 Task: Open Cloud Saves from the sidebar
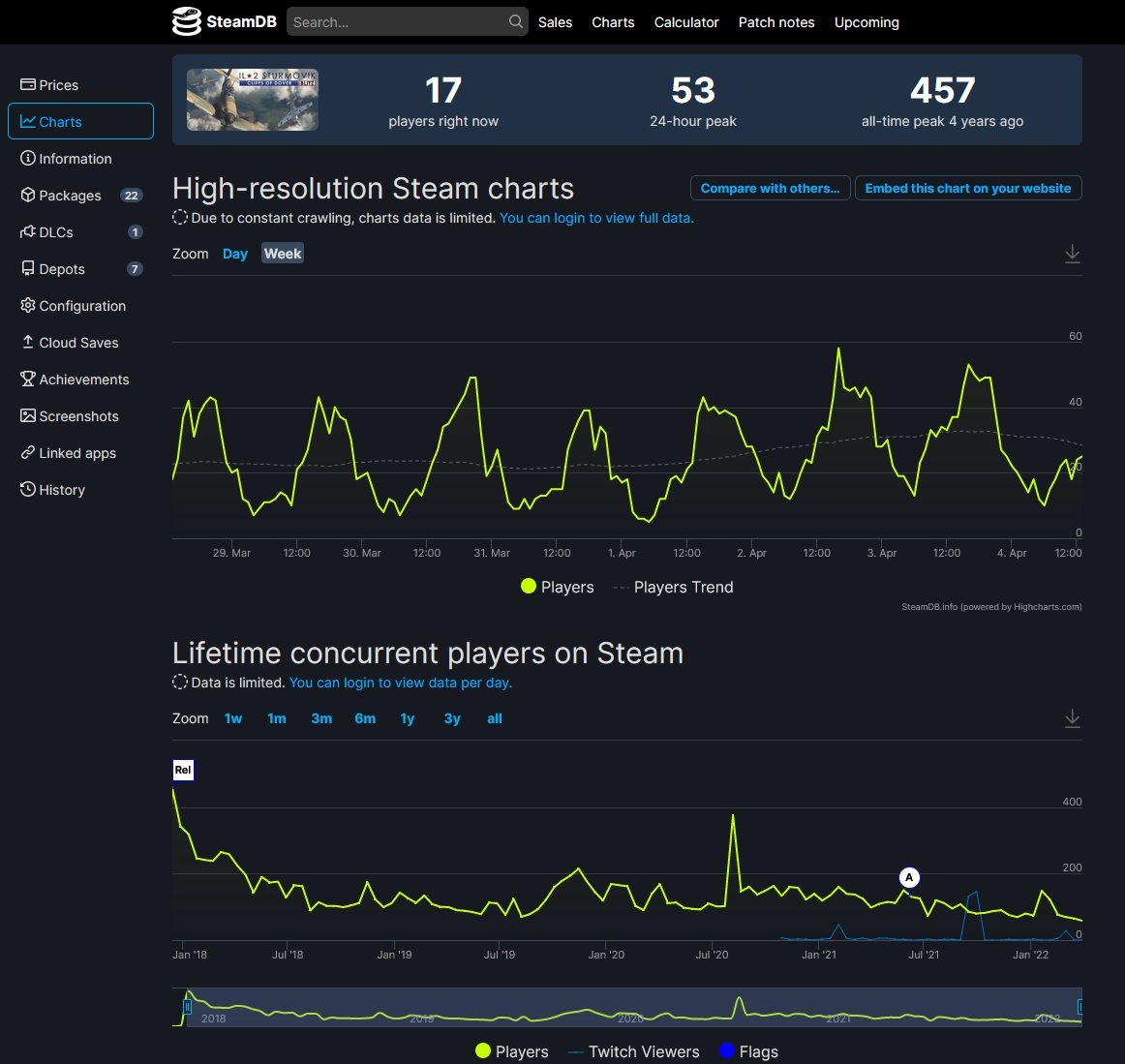(78, 343)
